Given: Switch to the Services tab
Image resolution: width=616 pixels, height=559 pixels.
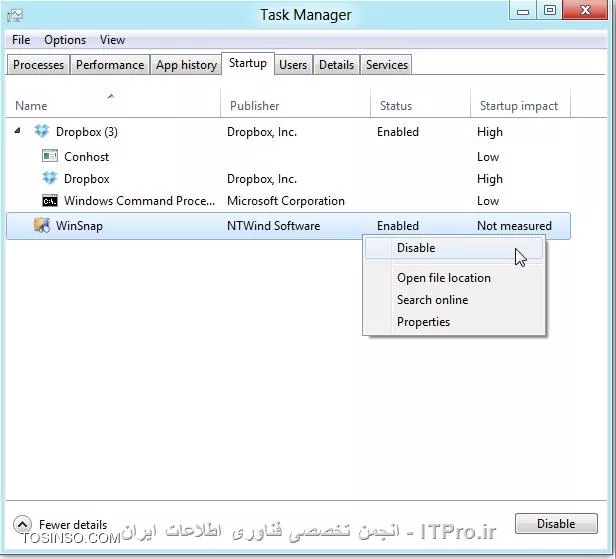Looking at the screenshot, I should 387,64.
